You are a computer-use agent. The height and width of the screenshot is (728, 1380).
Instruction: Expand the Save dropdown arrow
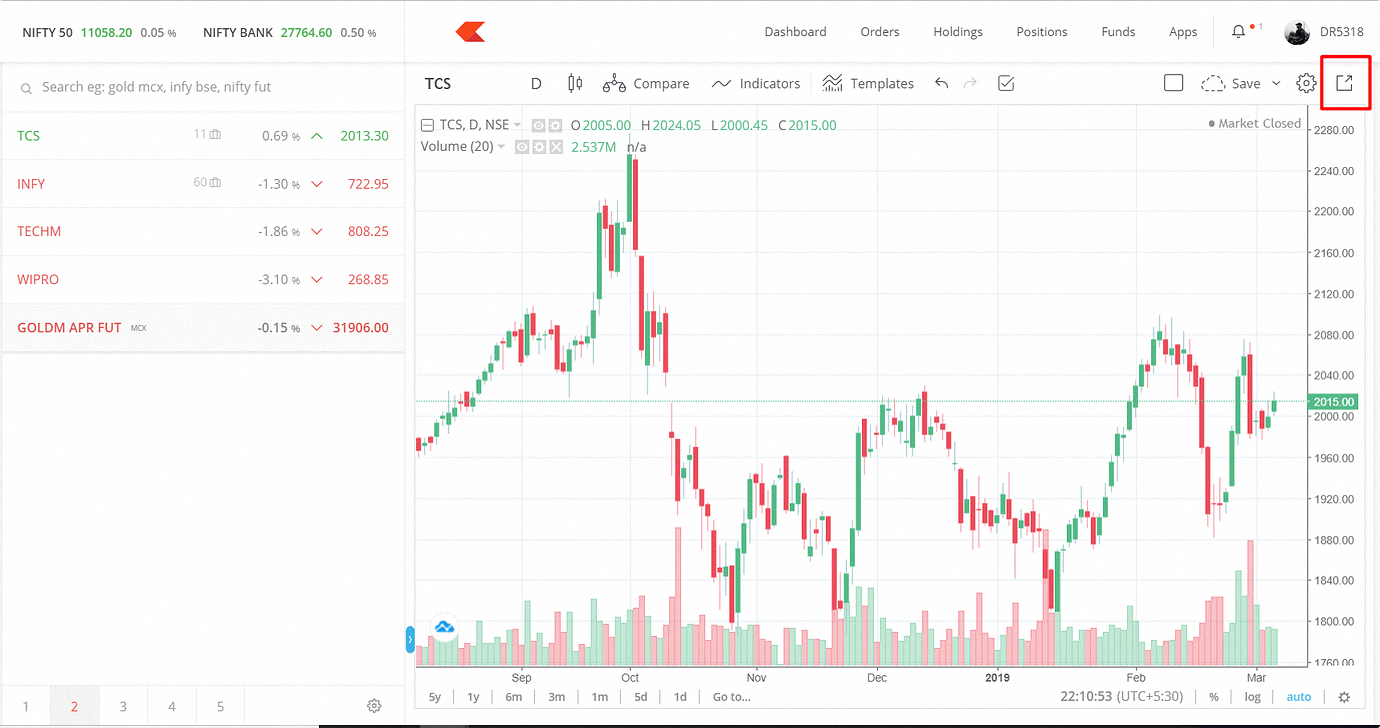coord(1276,84)
